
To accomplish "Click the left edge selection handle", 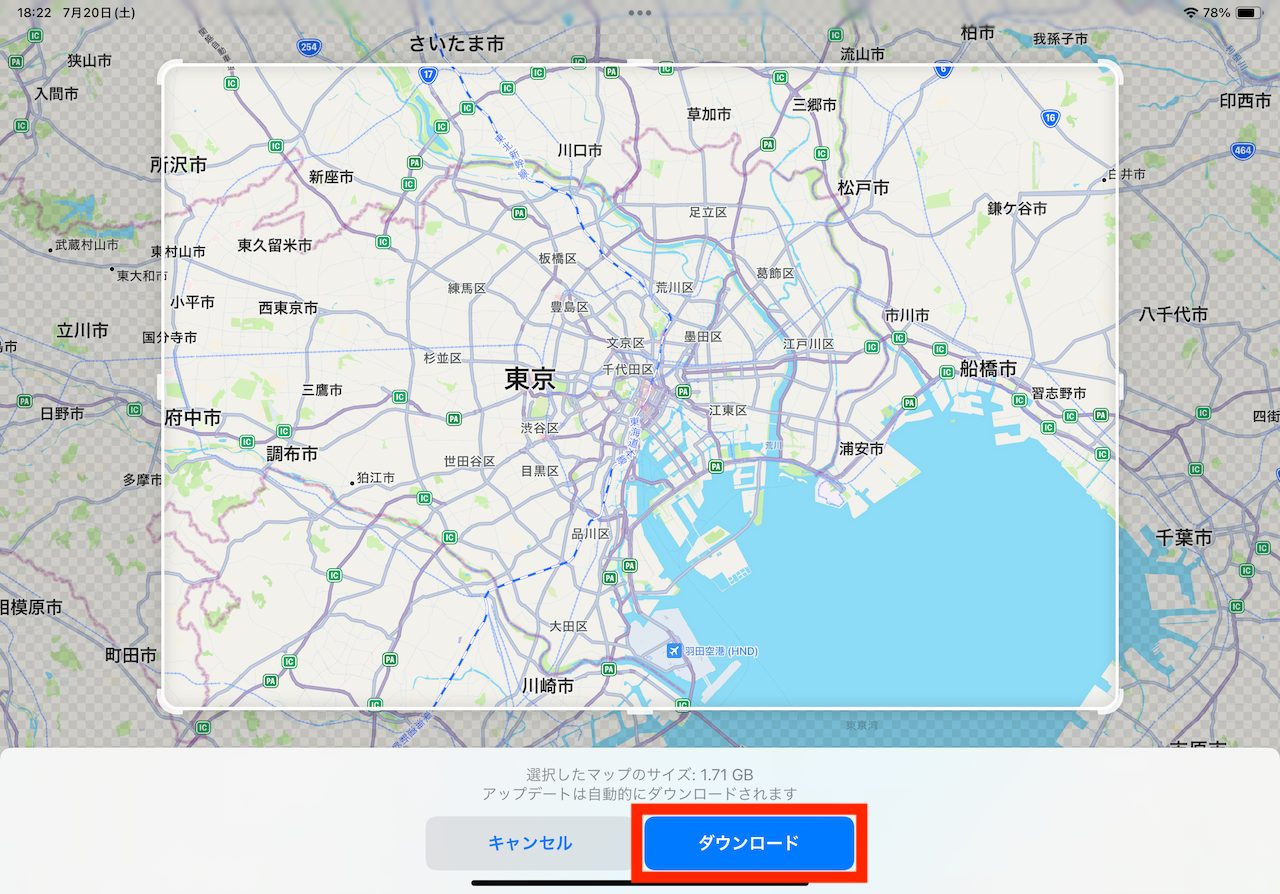I will (161, 386).
